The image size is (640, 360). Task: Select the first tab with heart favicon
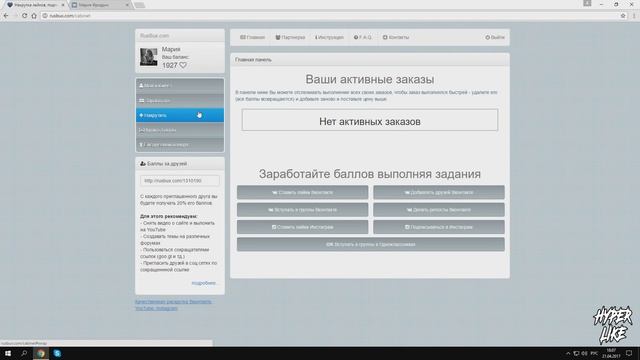point(35,5)
